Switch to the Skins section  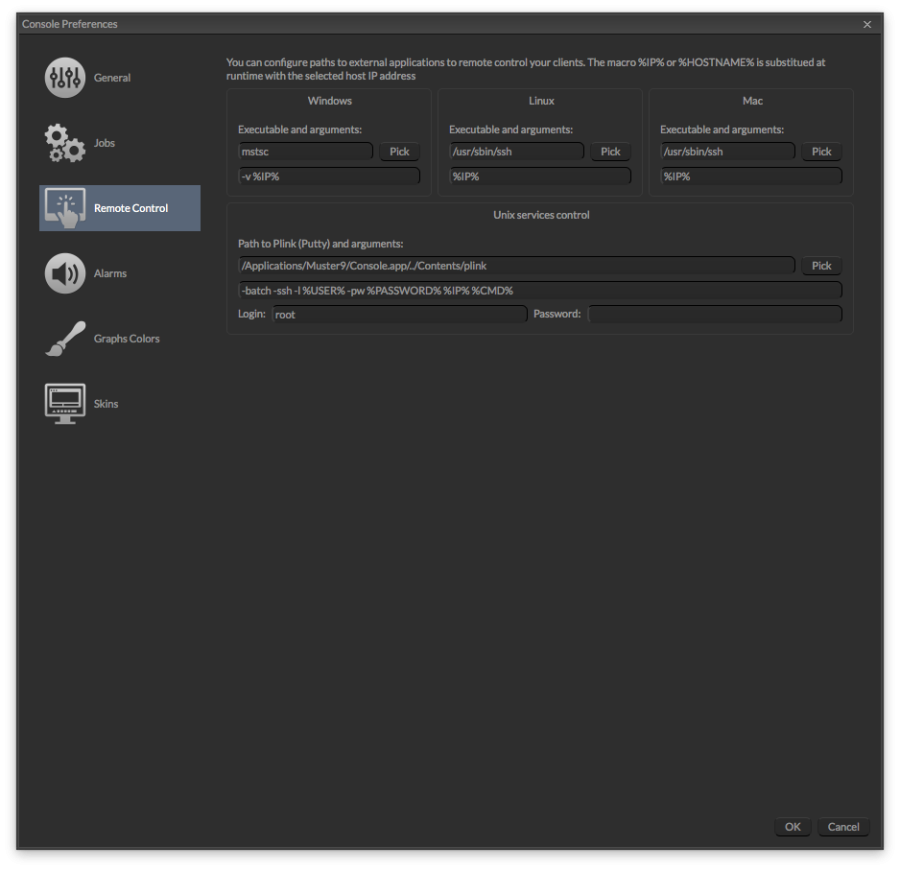click(106, 403)
